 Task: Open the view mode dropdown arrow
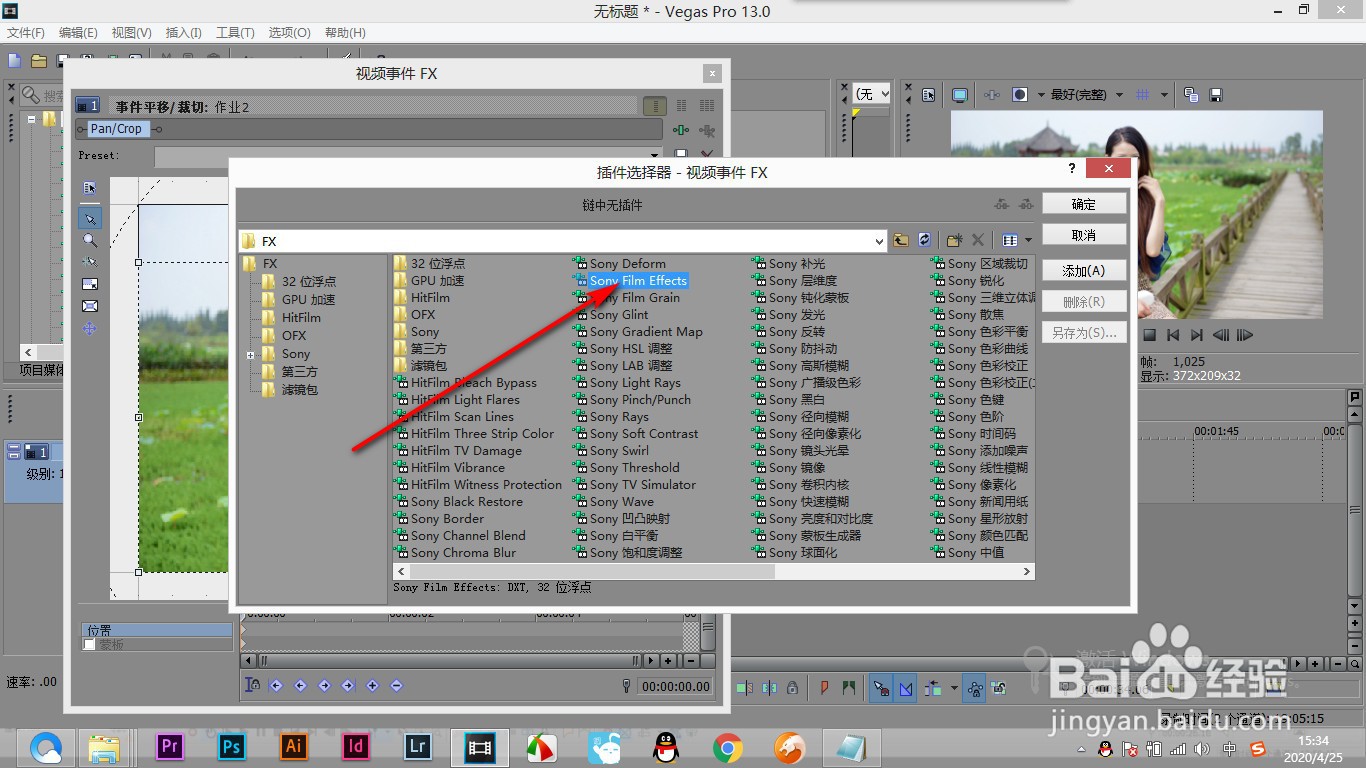click(1029, 241)
